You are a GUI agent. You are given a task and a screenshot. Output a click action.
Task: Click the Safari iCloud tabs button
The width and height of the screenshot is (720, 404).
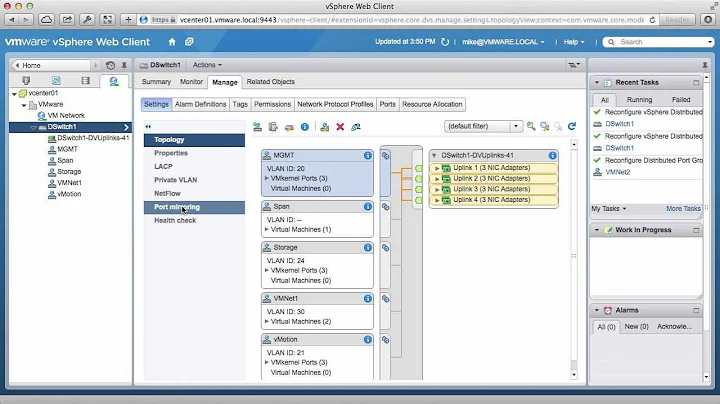point(46,20)
